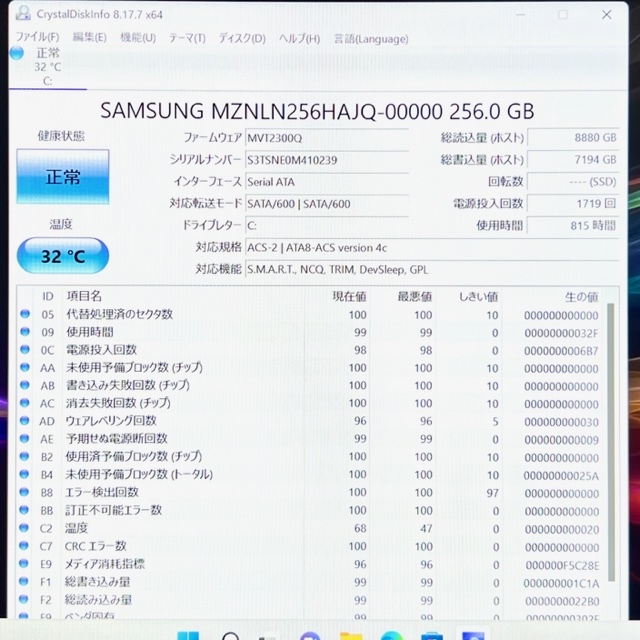Click the serial number field S3TSNE0M410239

327,160
